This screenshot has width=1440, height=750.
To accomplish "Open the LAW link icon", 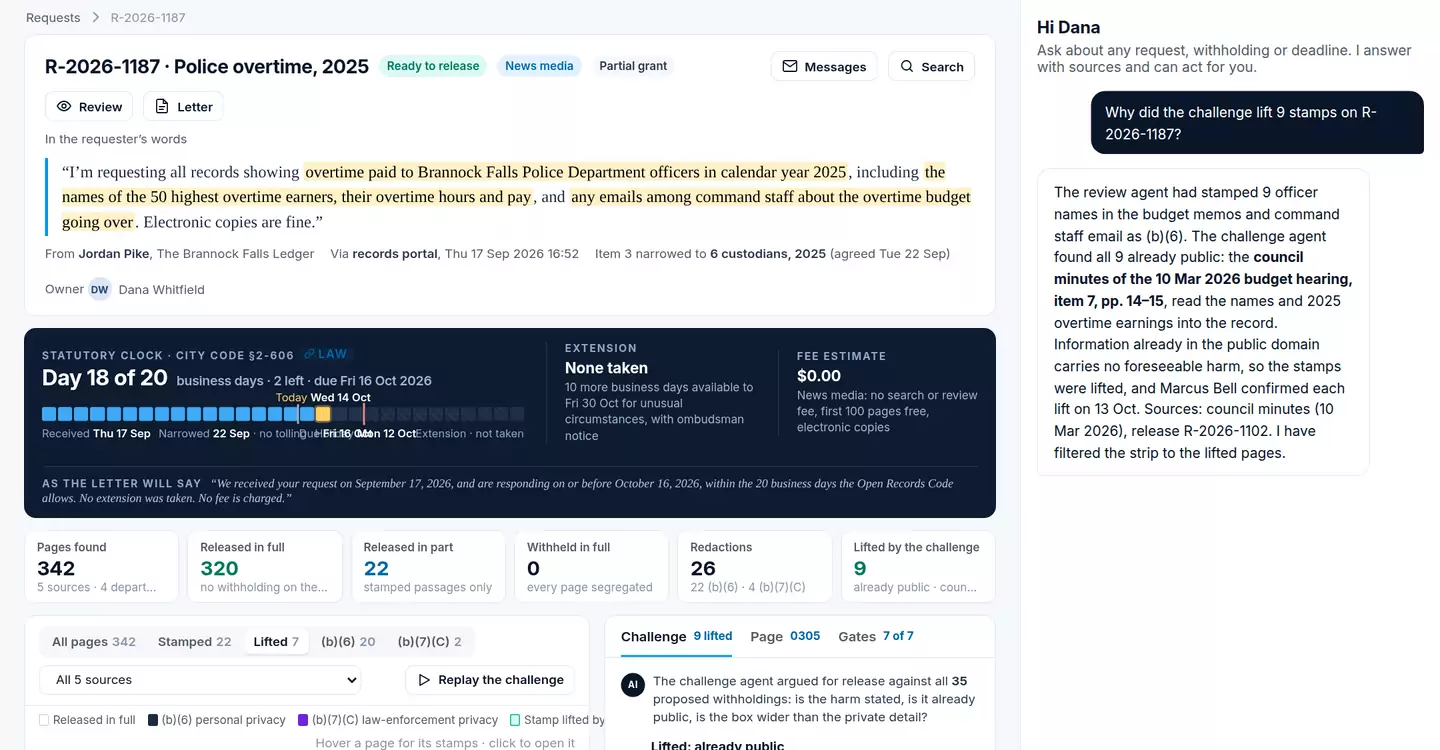I will 310,354.
